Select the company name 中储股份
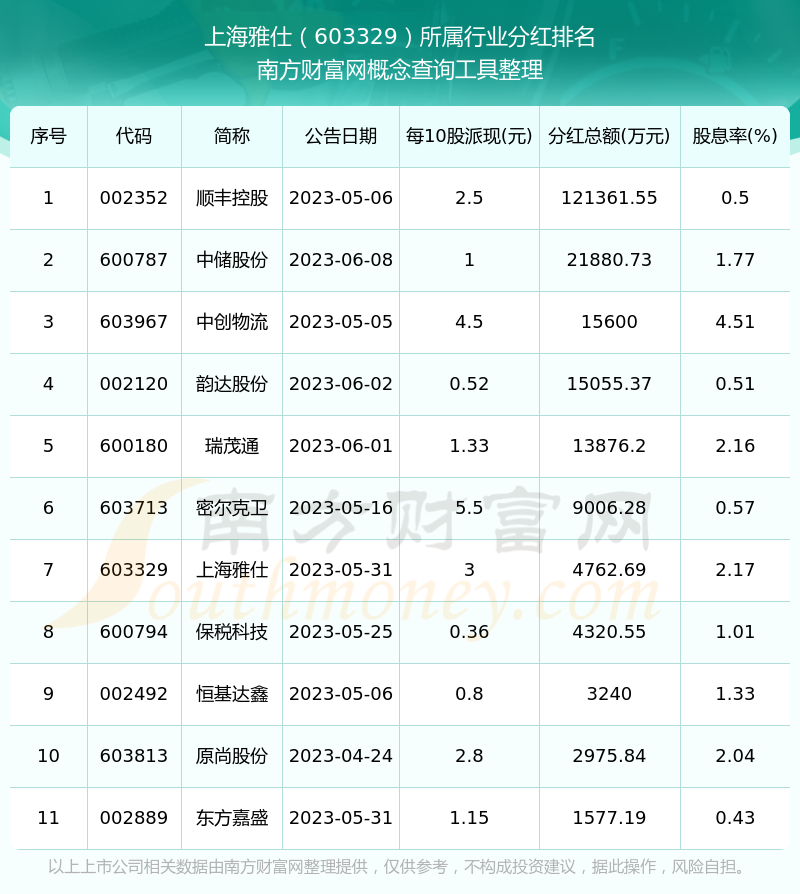800x894 pixels. [x=232, y=260]
